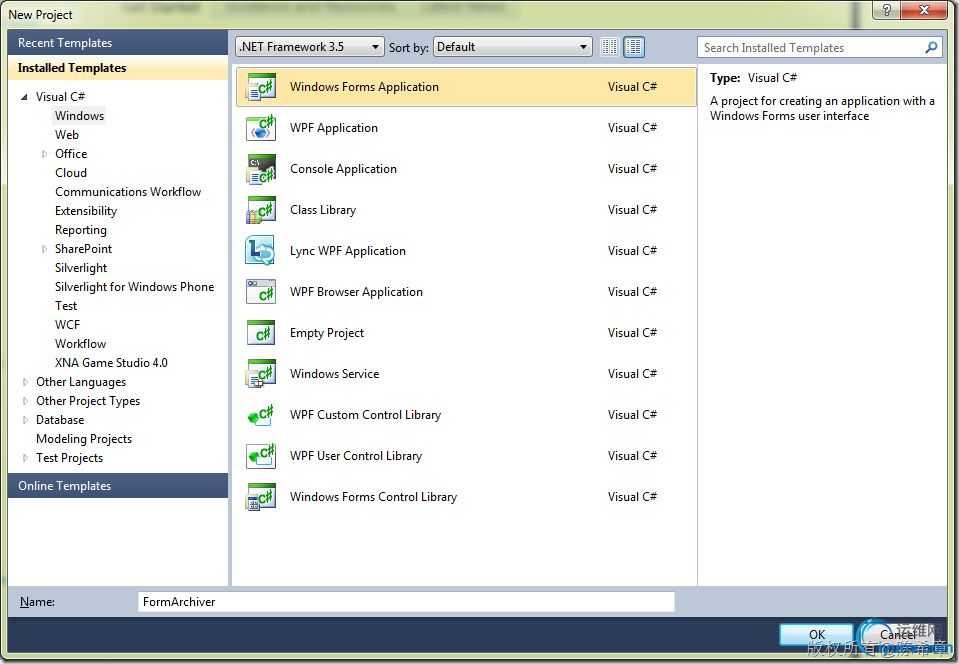Close the New Project dialog
The width and height of the screenshot is (959, 664).
pyautogui.click(x=924, y=9)
